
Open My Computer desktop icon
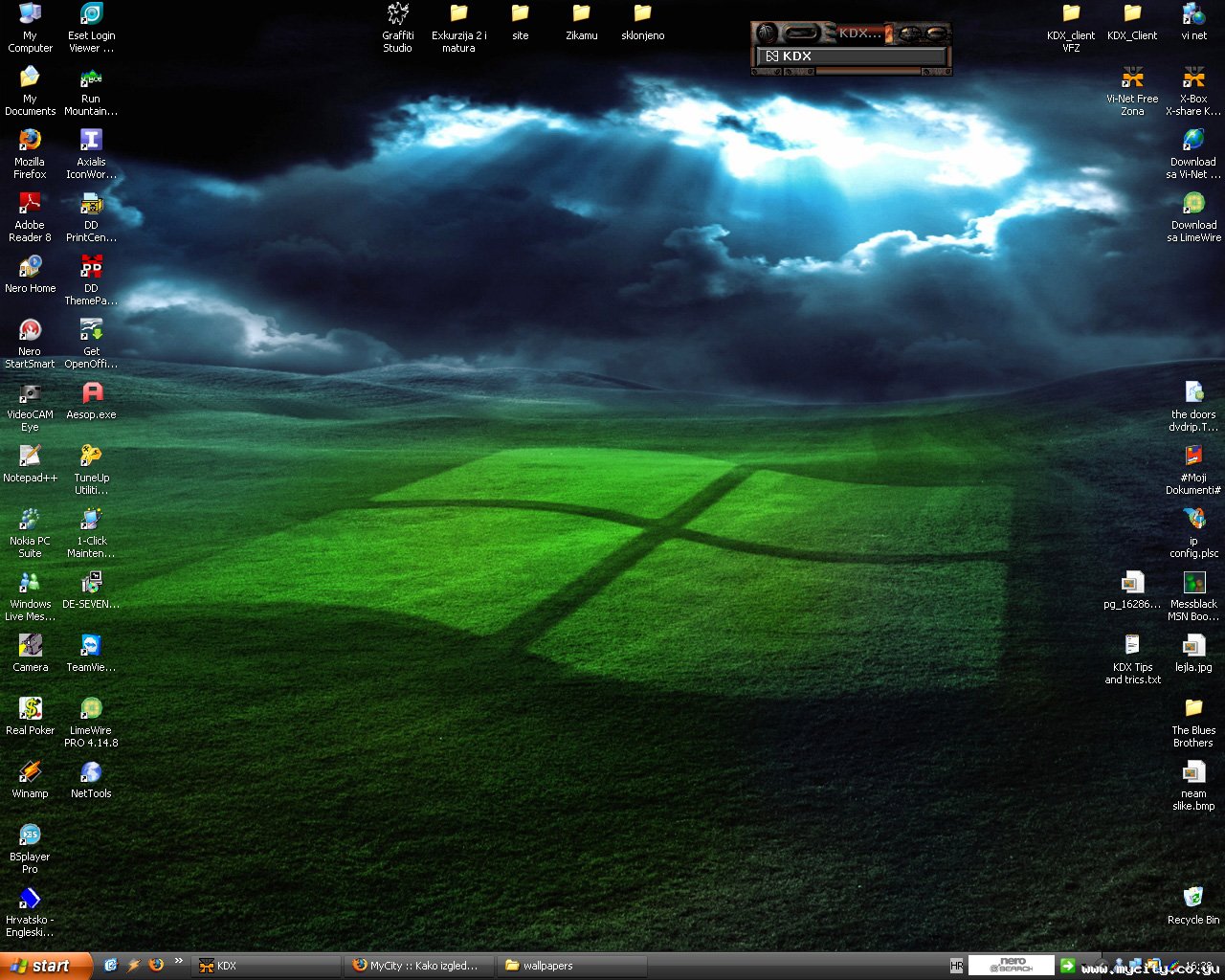30,27
